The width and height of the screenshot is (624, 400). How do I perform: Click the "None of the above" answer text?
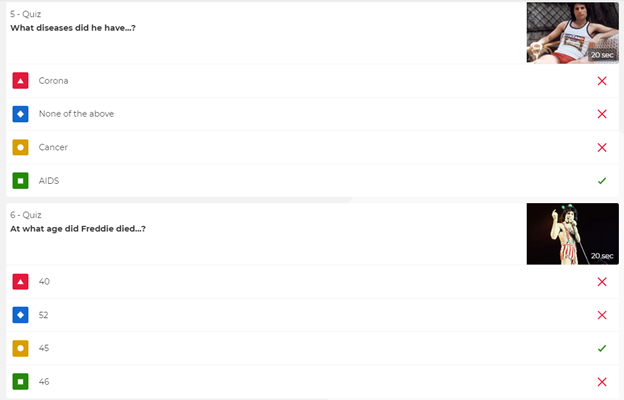(76, 114)
